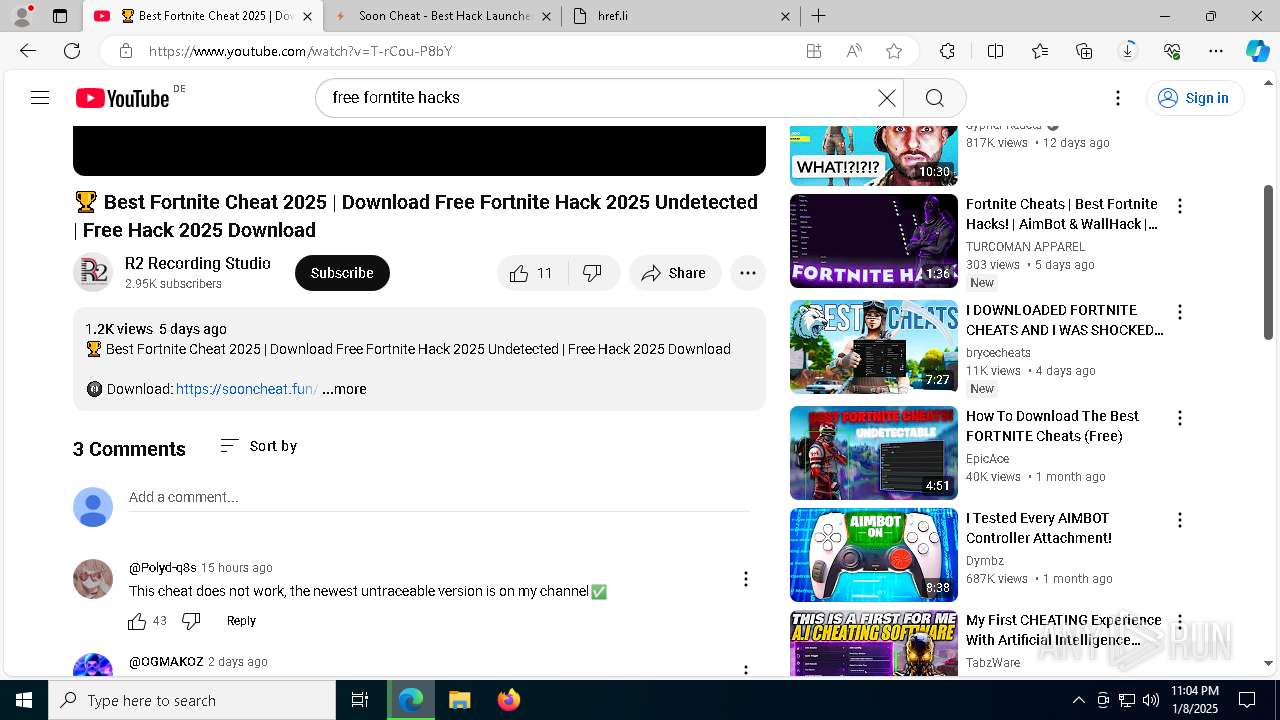The height and width of the screenshot is (720, 1280).
Task: Switch to href.li browser tab
Action: click(x=680, y=16)
